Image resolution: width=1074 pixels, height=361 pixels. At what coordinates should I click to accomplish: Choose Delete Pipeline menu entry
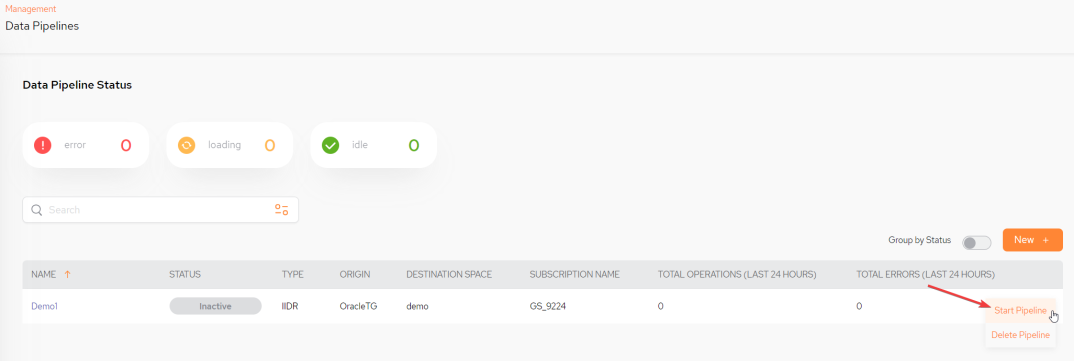pos(1020,334)
